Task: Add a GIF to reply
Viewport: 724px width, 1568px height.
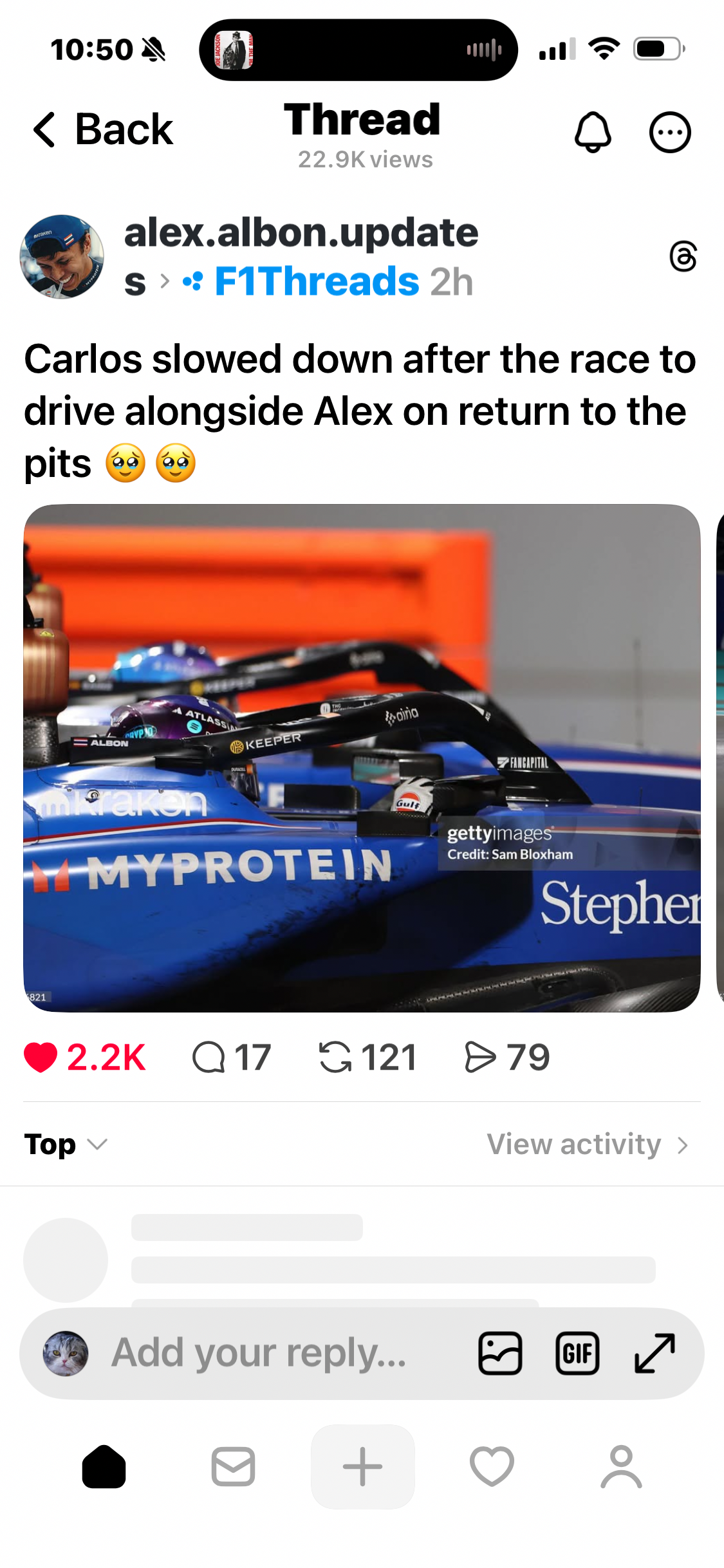Action: [577, 1353]
